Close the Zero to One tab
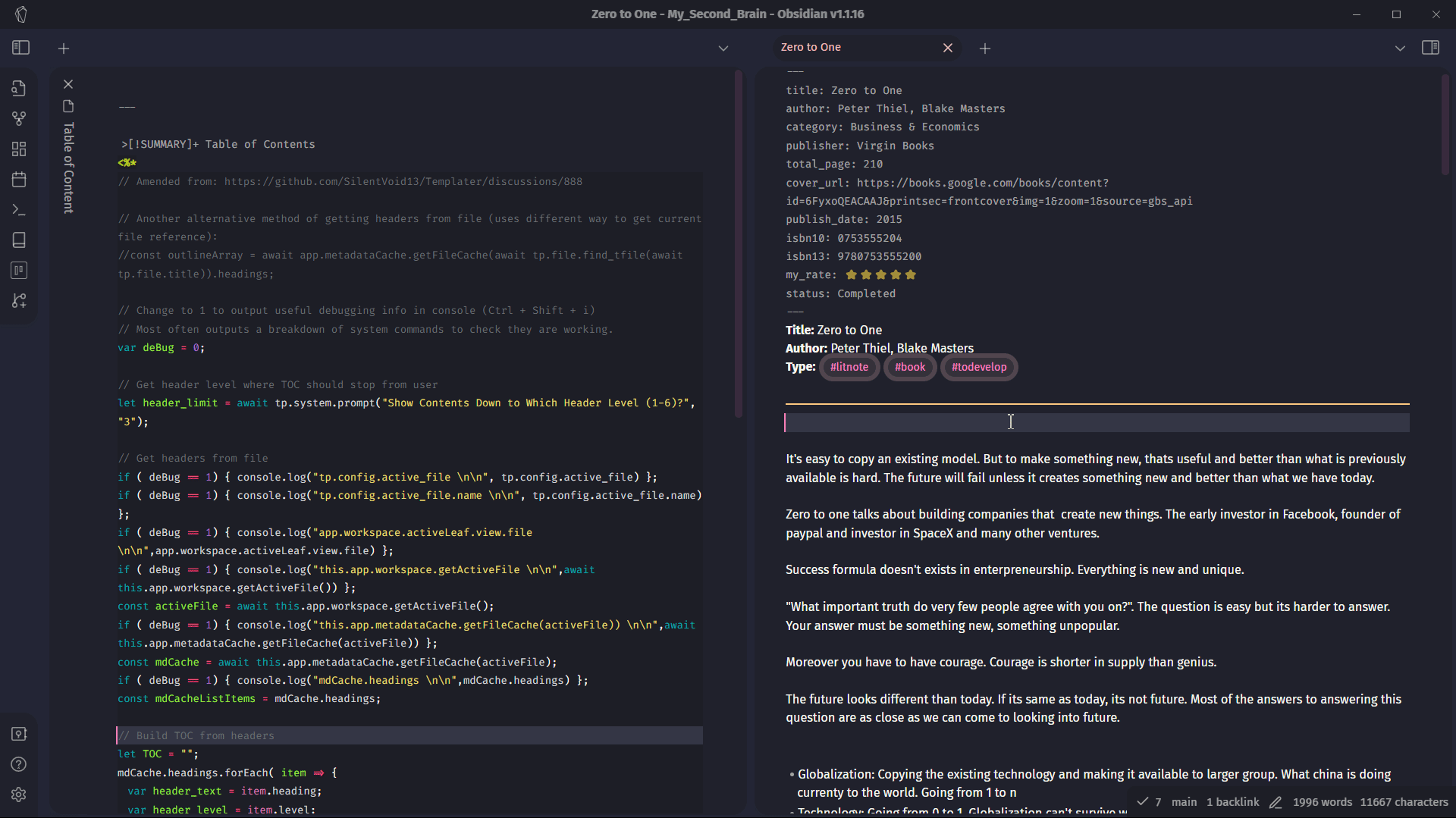Viewport: 1456px width, 818px height. [948, 48]
